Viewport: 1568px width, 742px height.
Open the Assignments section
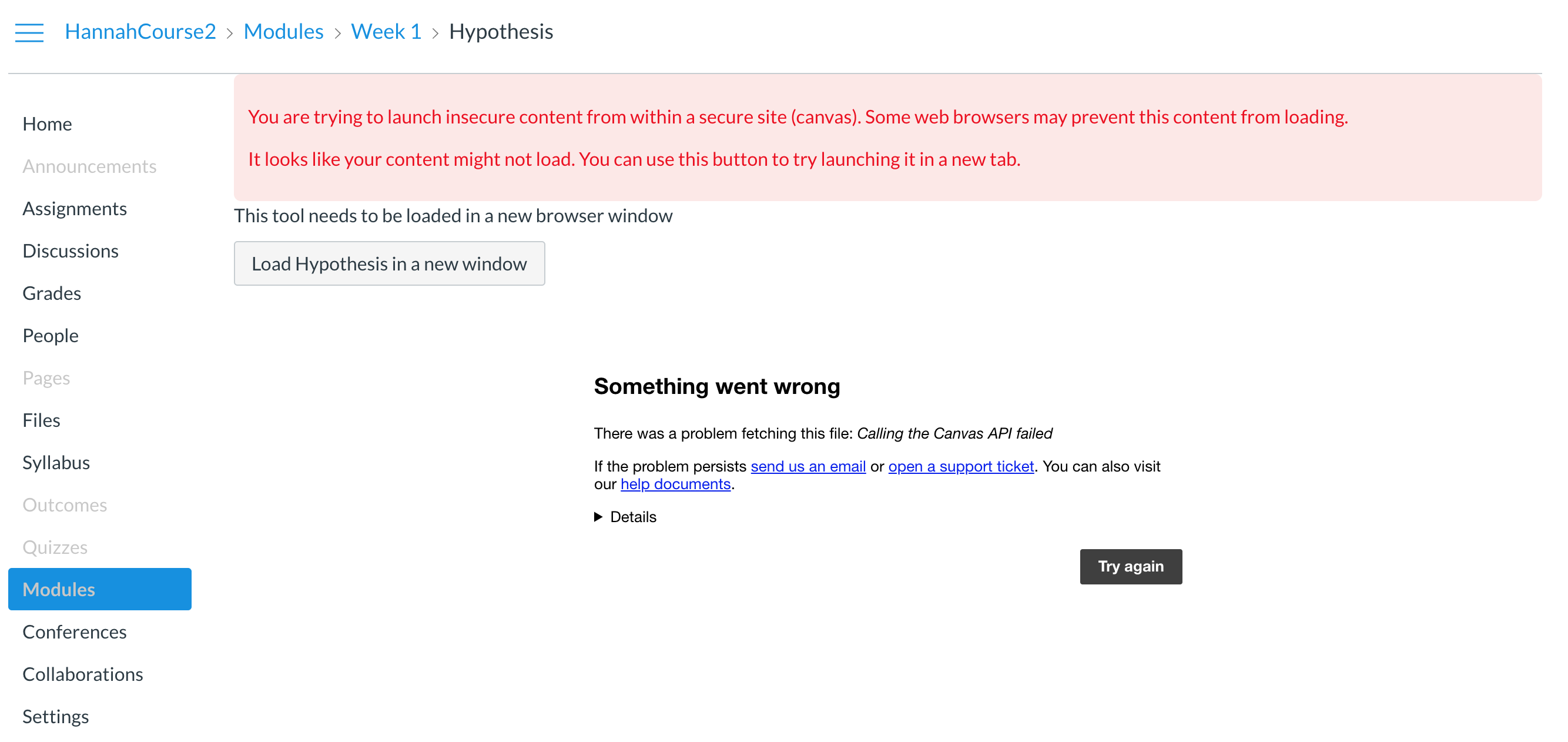tap(75, 208)
